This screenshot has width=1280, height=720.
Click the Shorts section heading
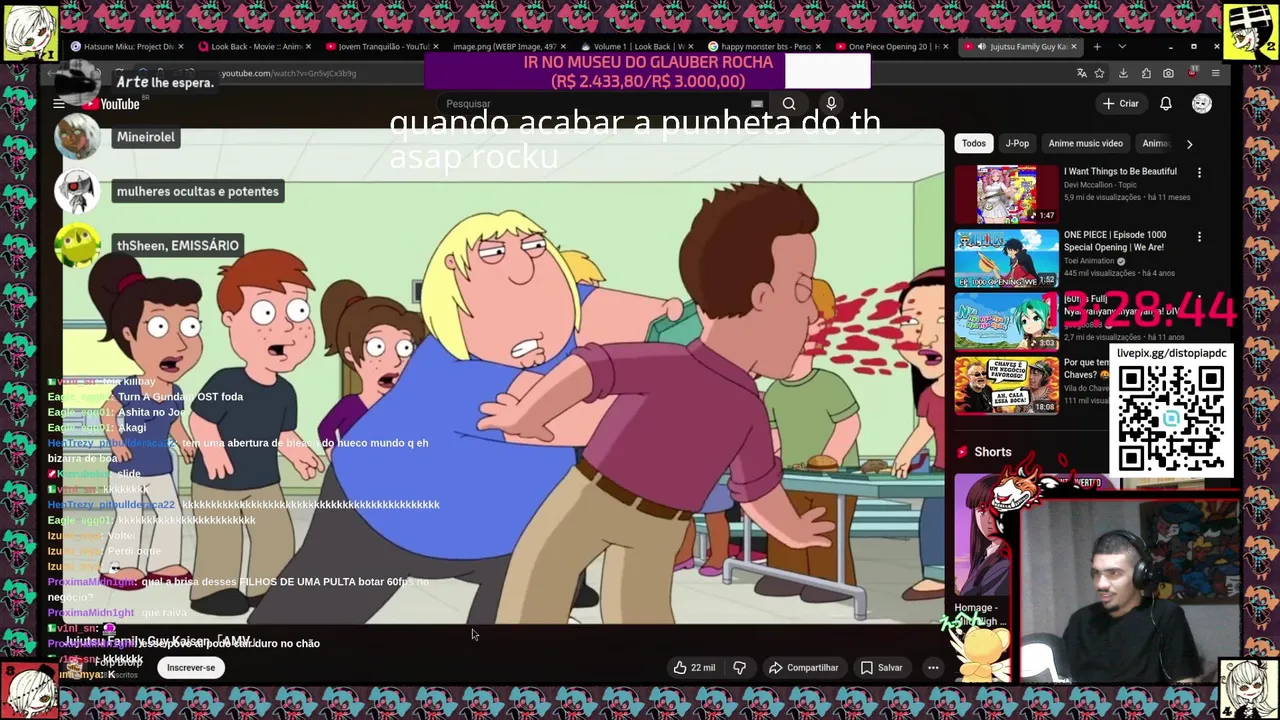(993, 452)
